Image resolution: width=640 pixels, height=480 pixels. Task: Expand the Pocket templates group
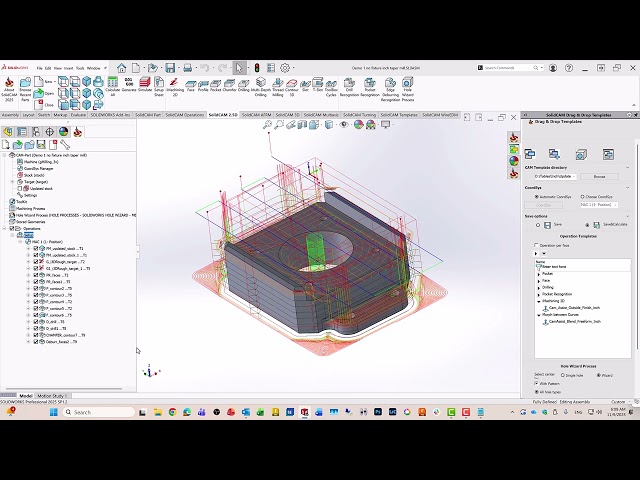coord(539,274)
